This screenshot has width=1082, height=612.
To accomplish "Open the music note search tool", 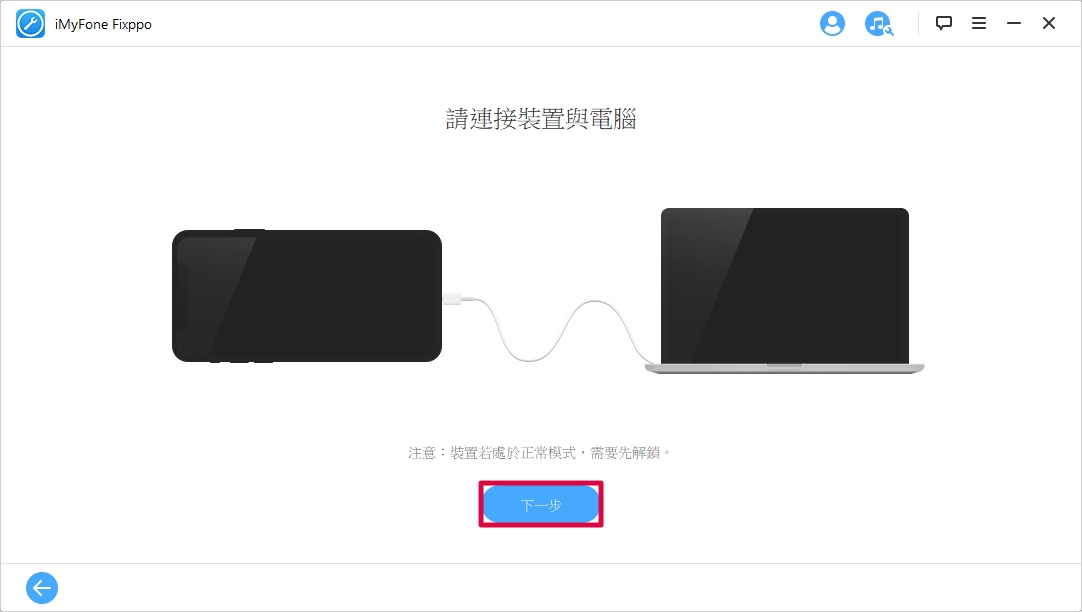I will point(878,23).
